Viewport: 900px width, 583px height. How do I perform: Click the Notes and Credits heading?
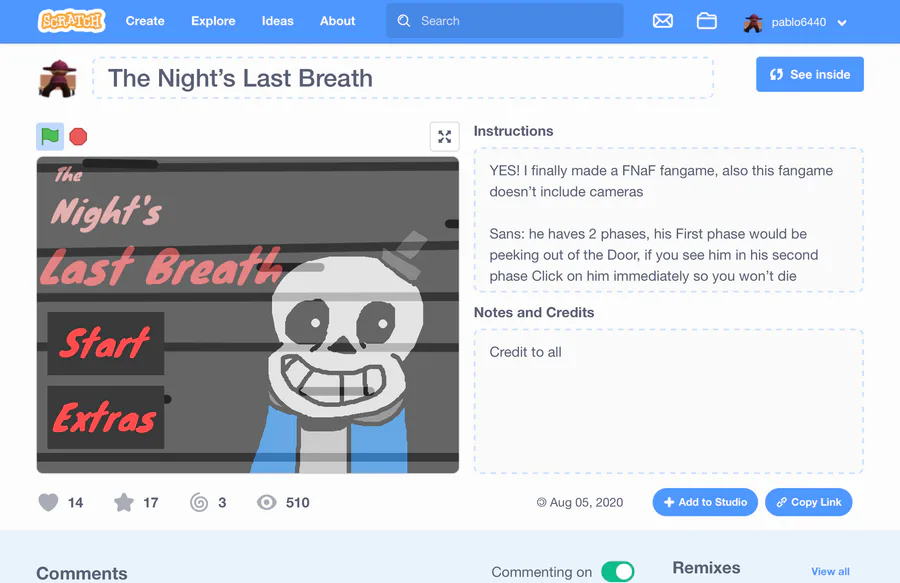pyautogui.click(x=534, y=312)
